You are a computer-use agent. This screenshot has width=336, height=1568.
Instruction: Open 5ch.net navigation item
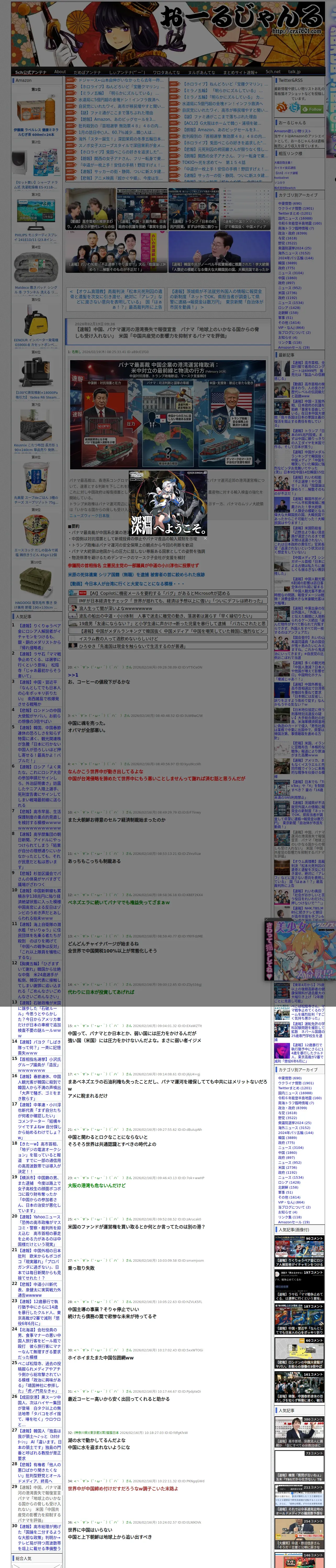click(x=273, y=72)
